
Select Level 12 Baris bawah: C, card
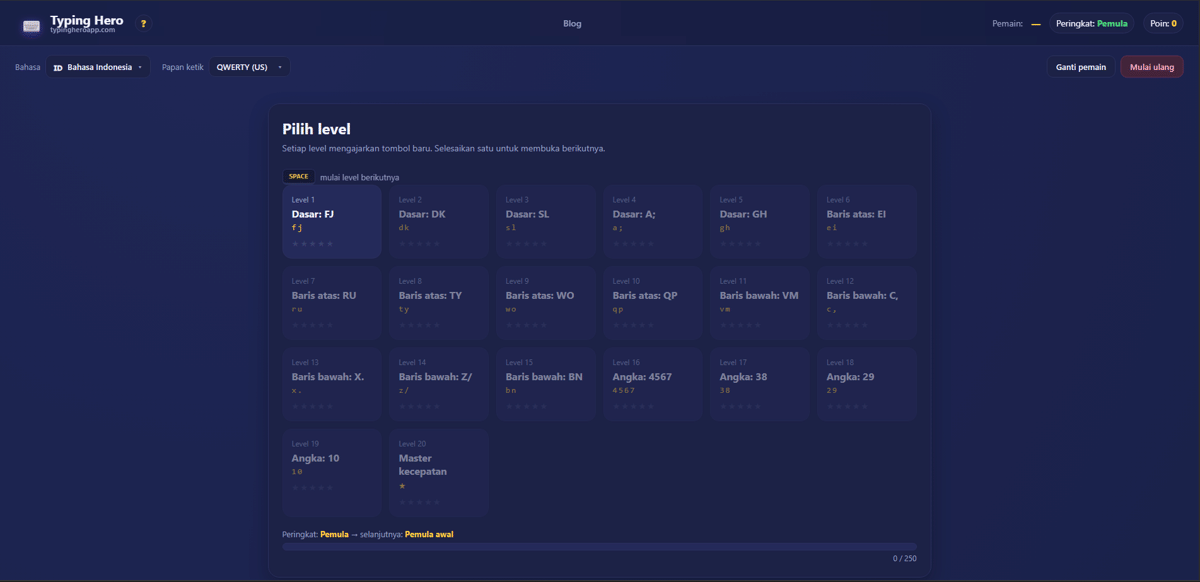click(x=867, y=303)
